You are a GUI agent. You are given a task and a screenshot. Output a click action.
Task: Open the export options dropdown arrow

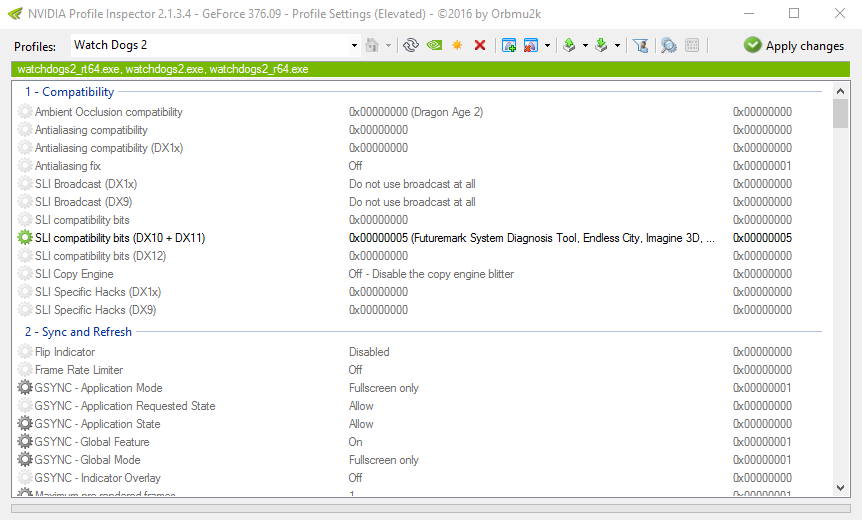(x=585, y=46)
